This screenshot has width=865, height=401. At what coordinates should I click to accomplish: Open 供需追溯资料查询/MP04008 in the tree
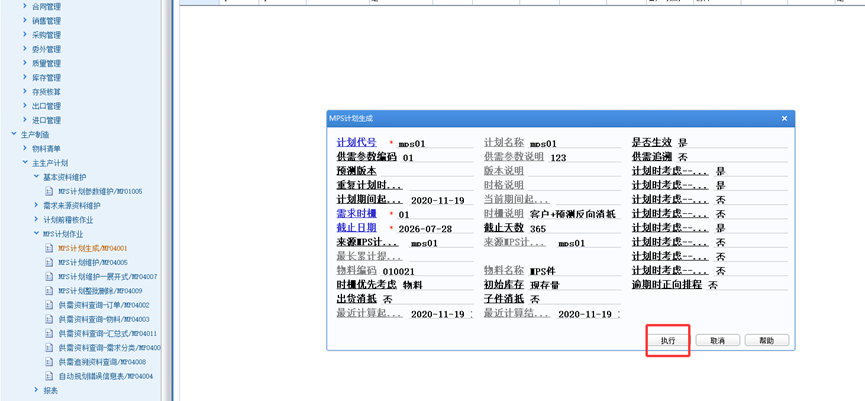pyautogui.click(x=102, y=362)
